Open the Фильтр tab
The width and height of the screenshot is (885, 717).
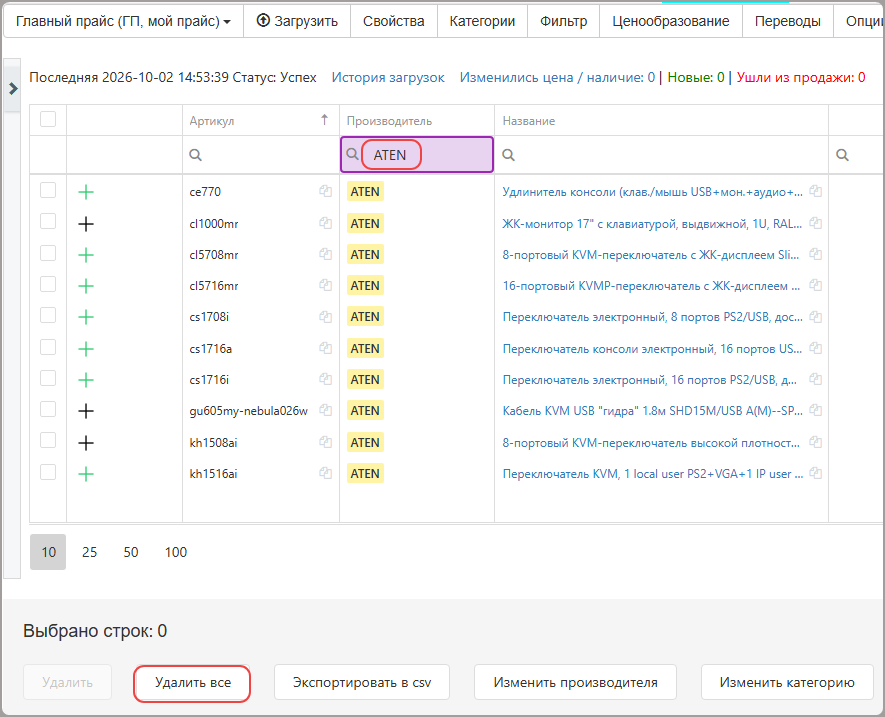563,21
